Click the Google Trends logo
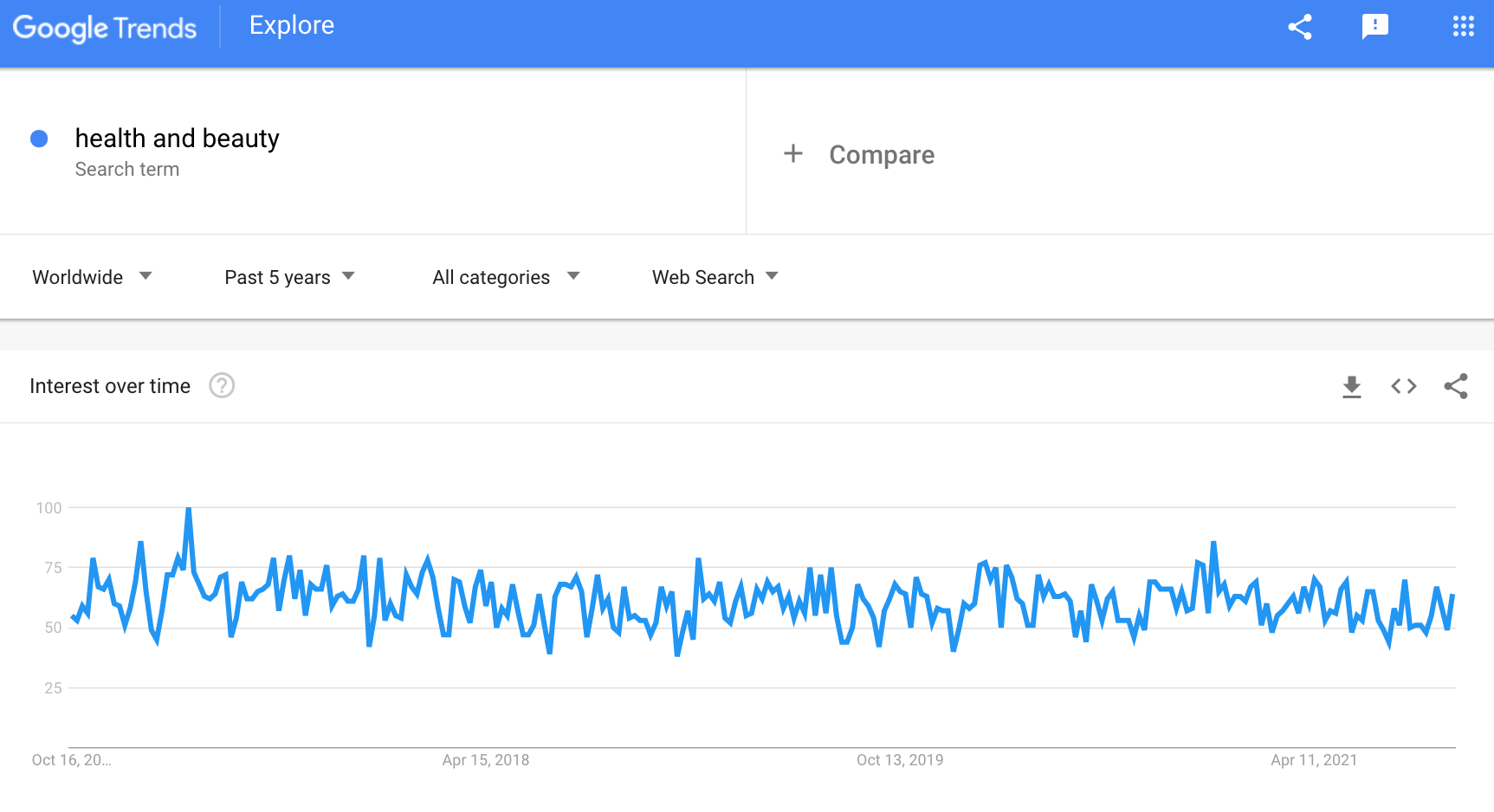Screen dimensions: 1494x812 pyautogui.click(x=105, y=28)
